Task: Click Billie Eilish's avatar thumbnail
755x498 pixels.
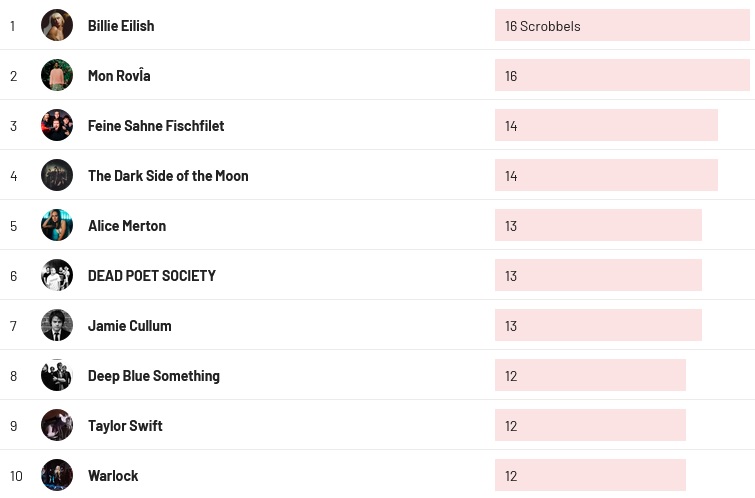Action: (57, 25)
